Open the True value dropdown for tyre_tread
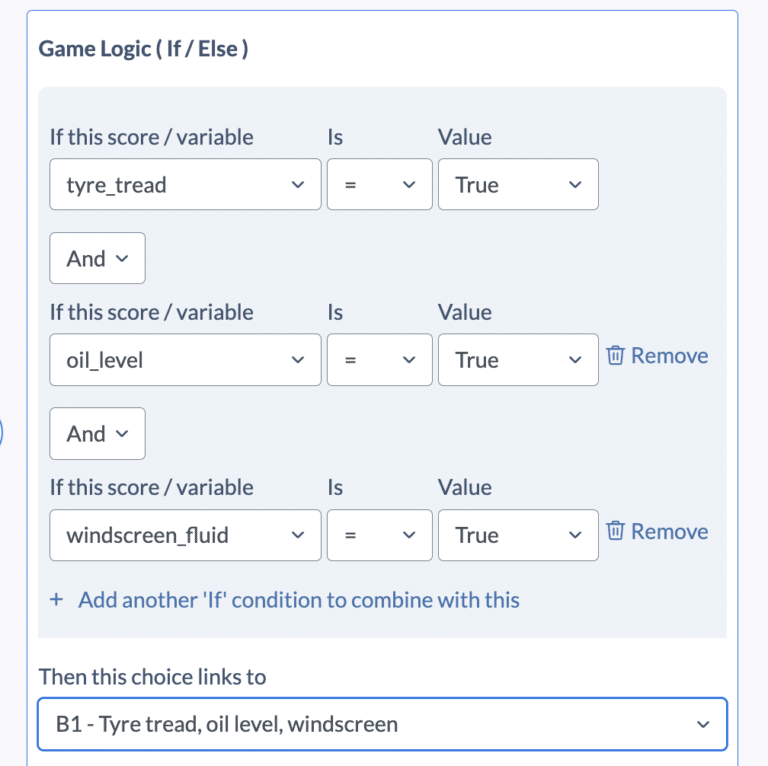 point(518,184)
